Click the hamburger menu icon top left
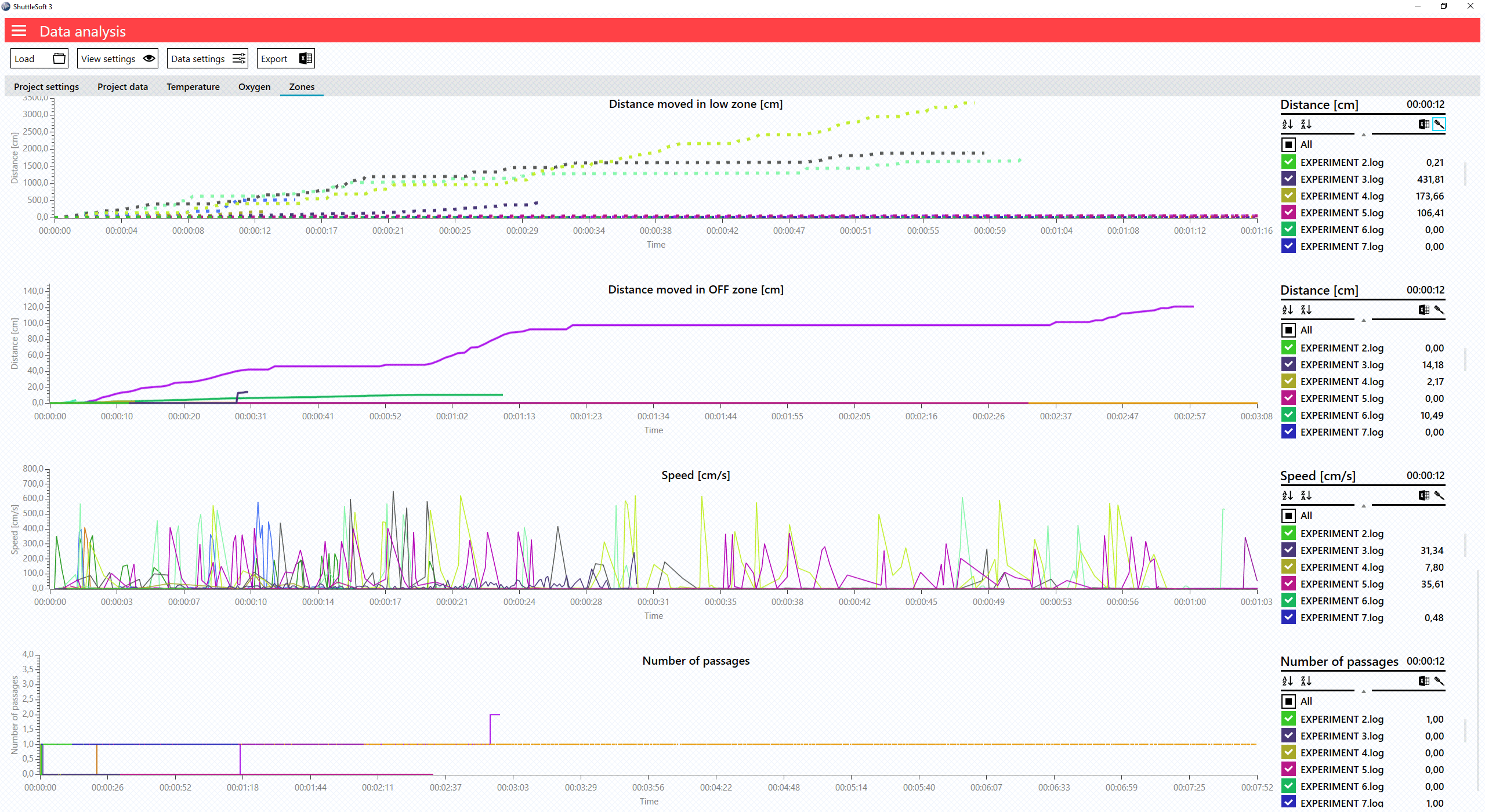The width and height of the screenshot is (1485, 812). coord(19,31)
